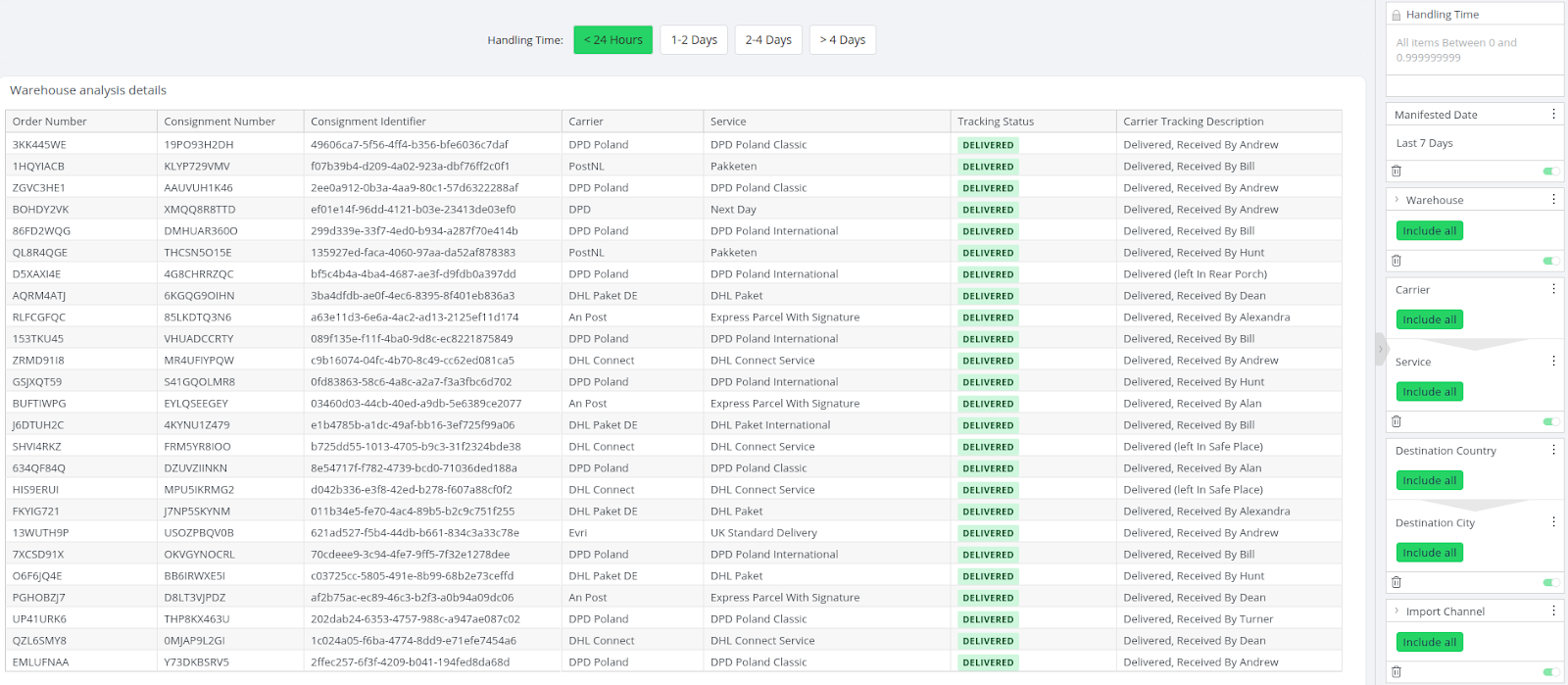
Task: Click 'Delivered (left In Rear Porch)' description
Action: point(1196,274)
